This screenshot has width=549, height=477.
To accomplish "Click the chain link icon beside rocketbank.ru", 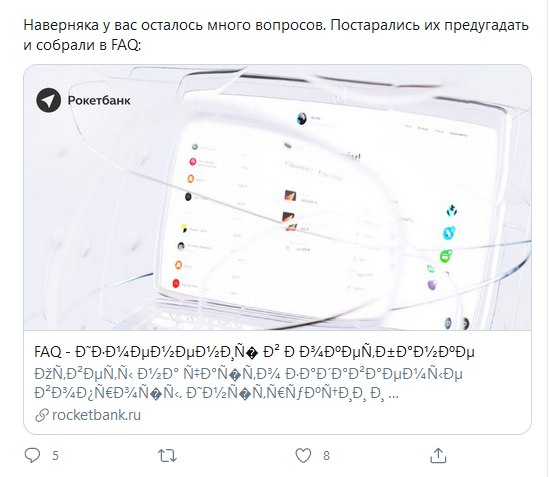I will pyautogui.click(x=42, y=415).
